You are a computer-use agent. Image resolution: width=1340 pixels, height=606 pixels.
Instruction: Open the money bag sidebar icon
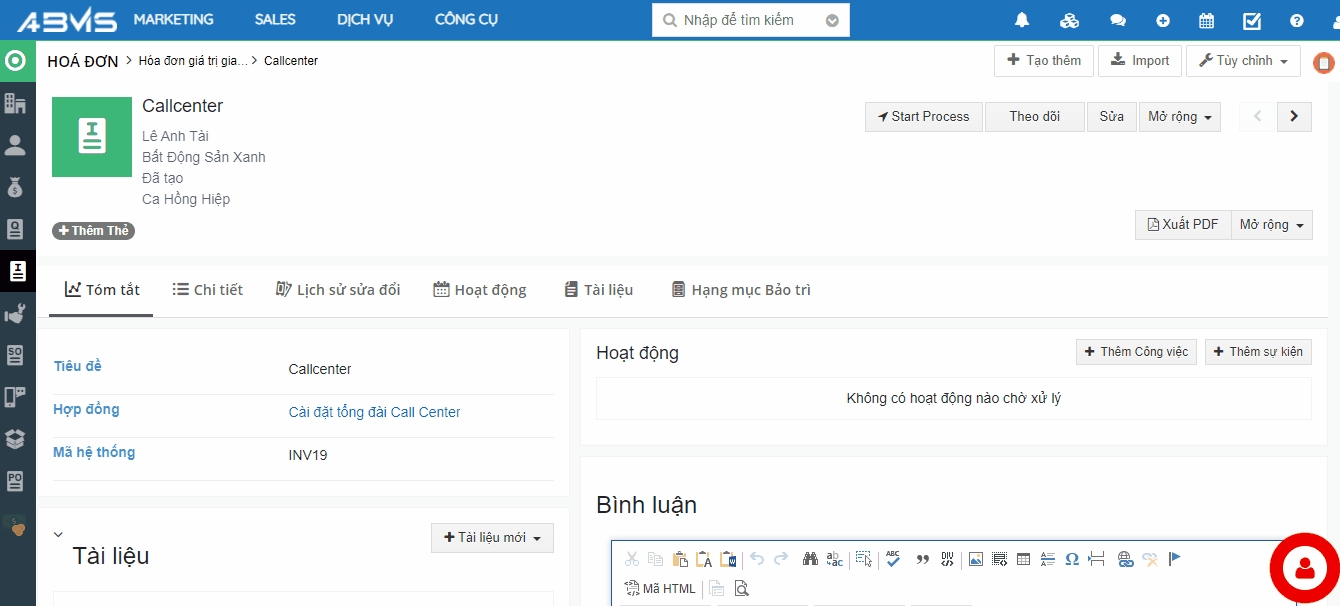15,187
